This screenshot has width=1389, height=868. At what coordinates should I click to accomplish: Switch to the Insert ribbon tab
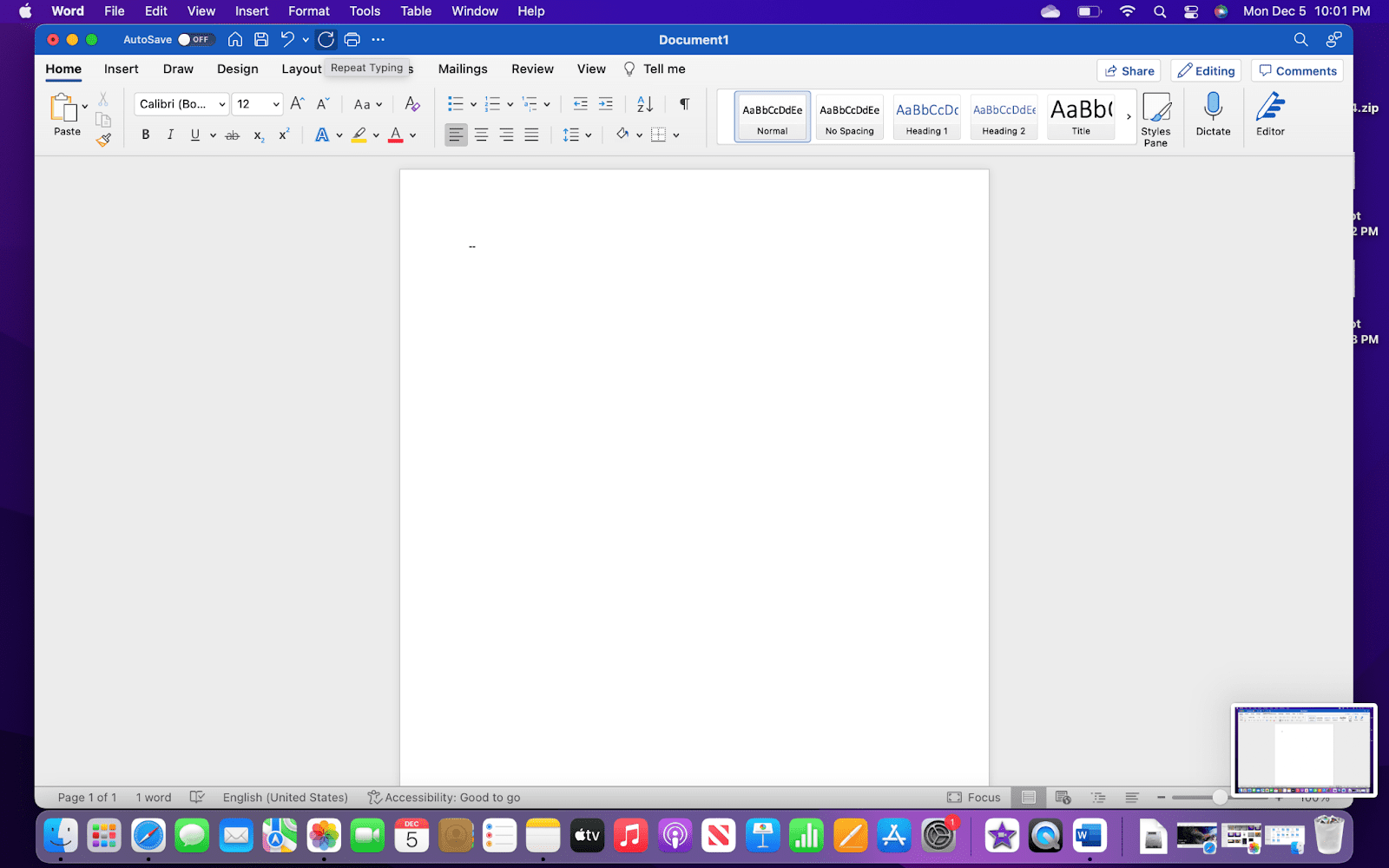tap(122, 69)
